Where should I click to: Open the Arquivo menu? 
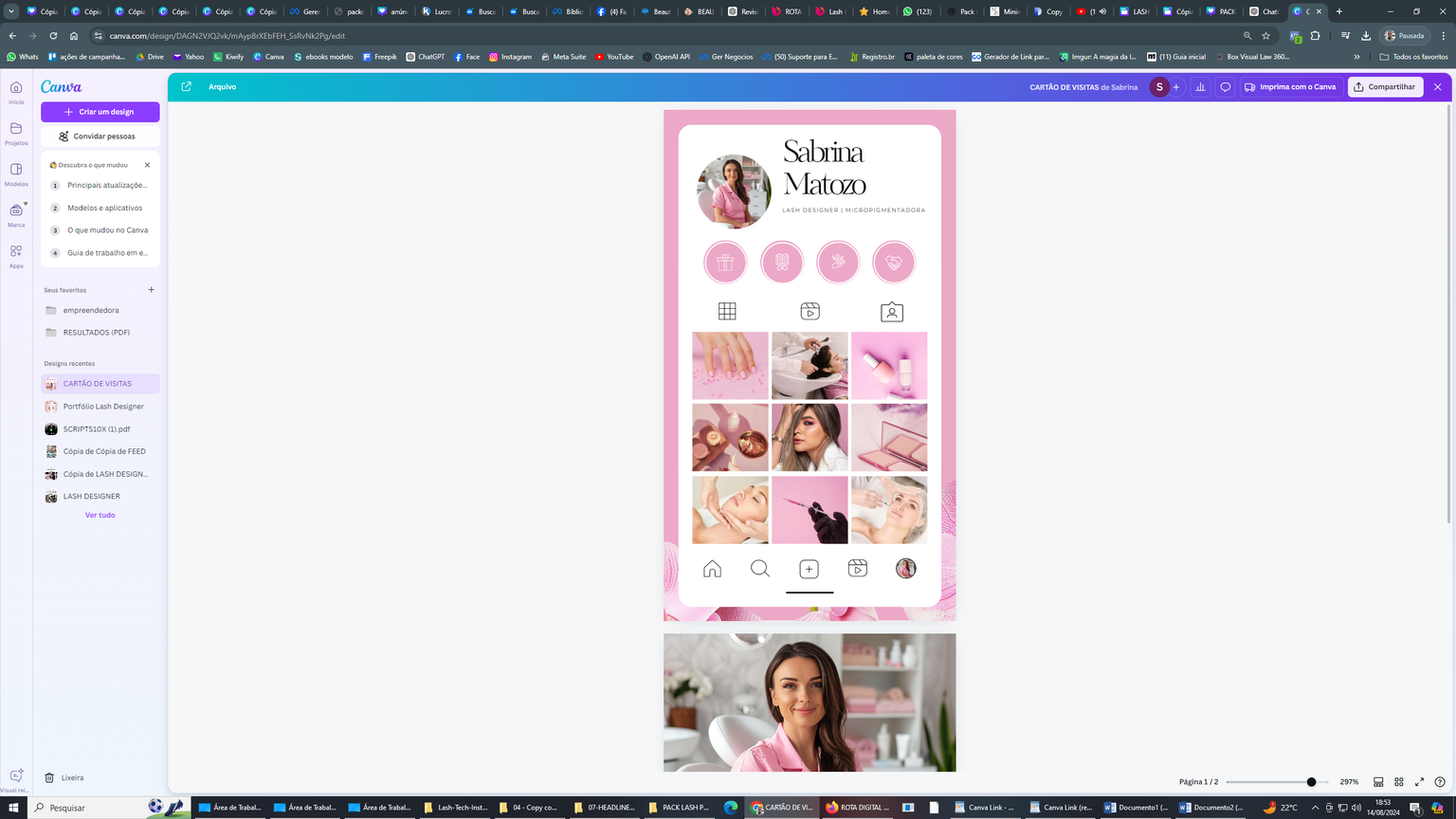click(x=223, y=87)
